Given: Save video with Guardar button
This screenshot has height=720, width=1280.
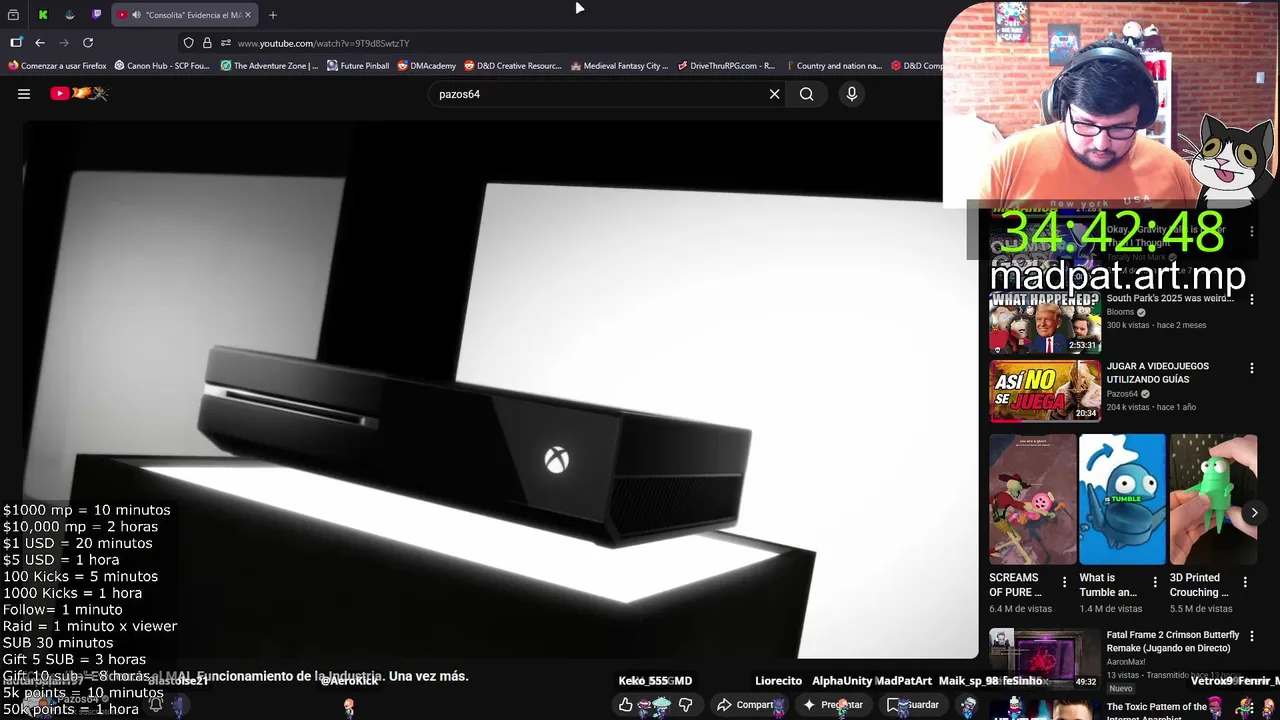Looking at the screenshot, I should click(914, 705).
